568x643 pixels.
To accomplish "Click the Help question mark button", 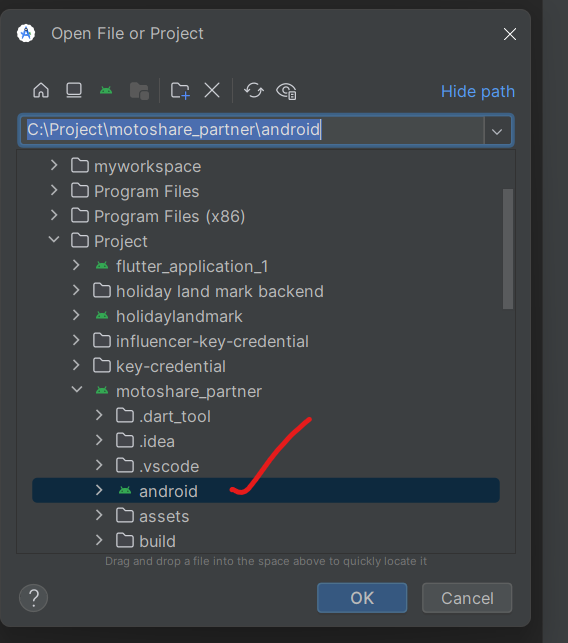I will pyautogui.click(x=34, y=598).
